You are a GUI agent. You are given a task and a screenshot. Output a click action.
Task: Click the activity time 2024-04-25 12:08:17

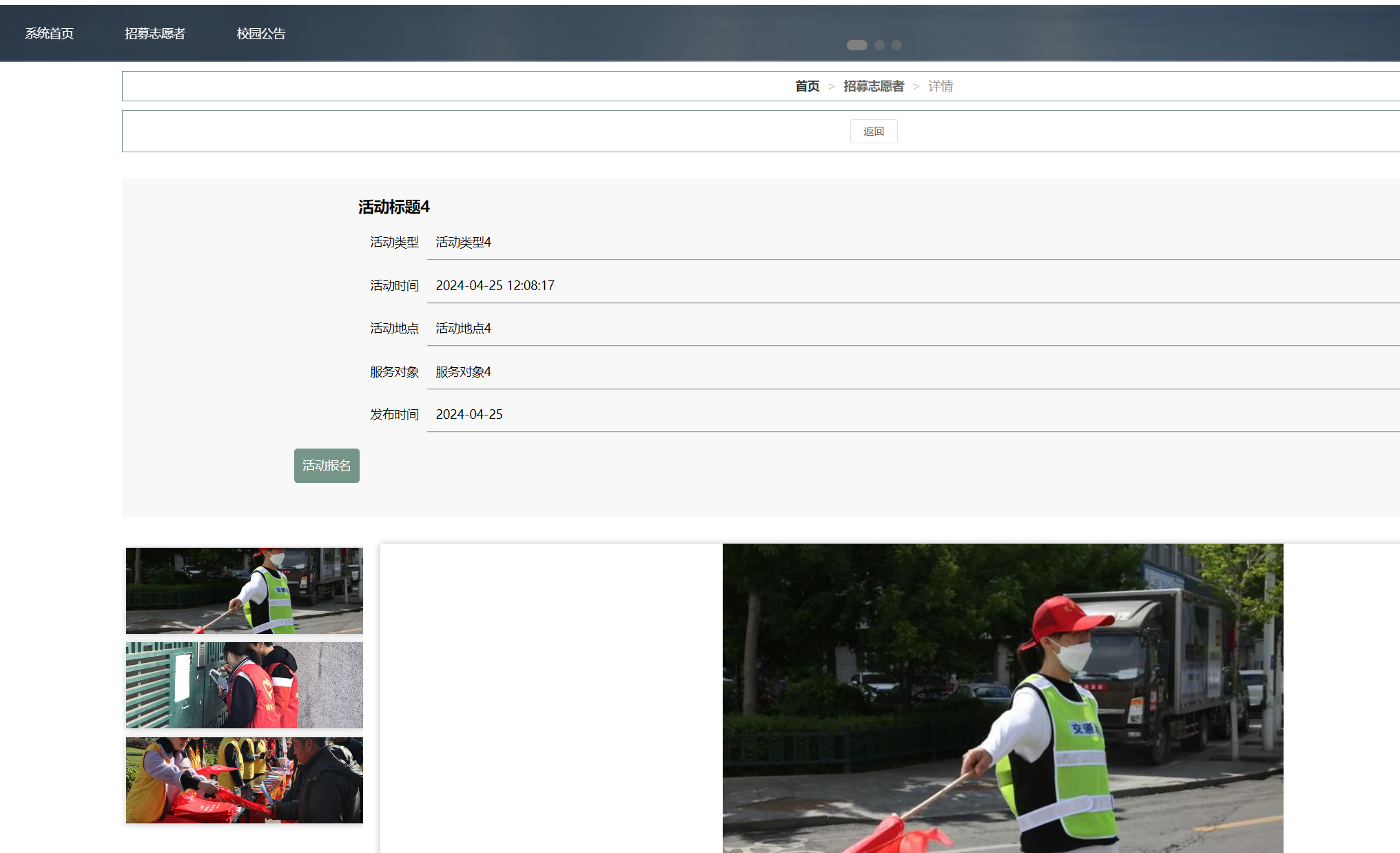click(495, 285)
